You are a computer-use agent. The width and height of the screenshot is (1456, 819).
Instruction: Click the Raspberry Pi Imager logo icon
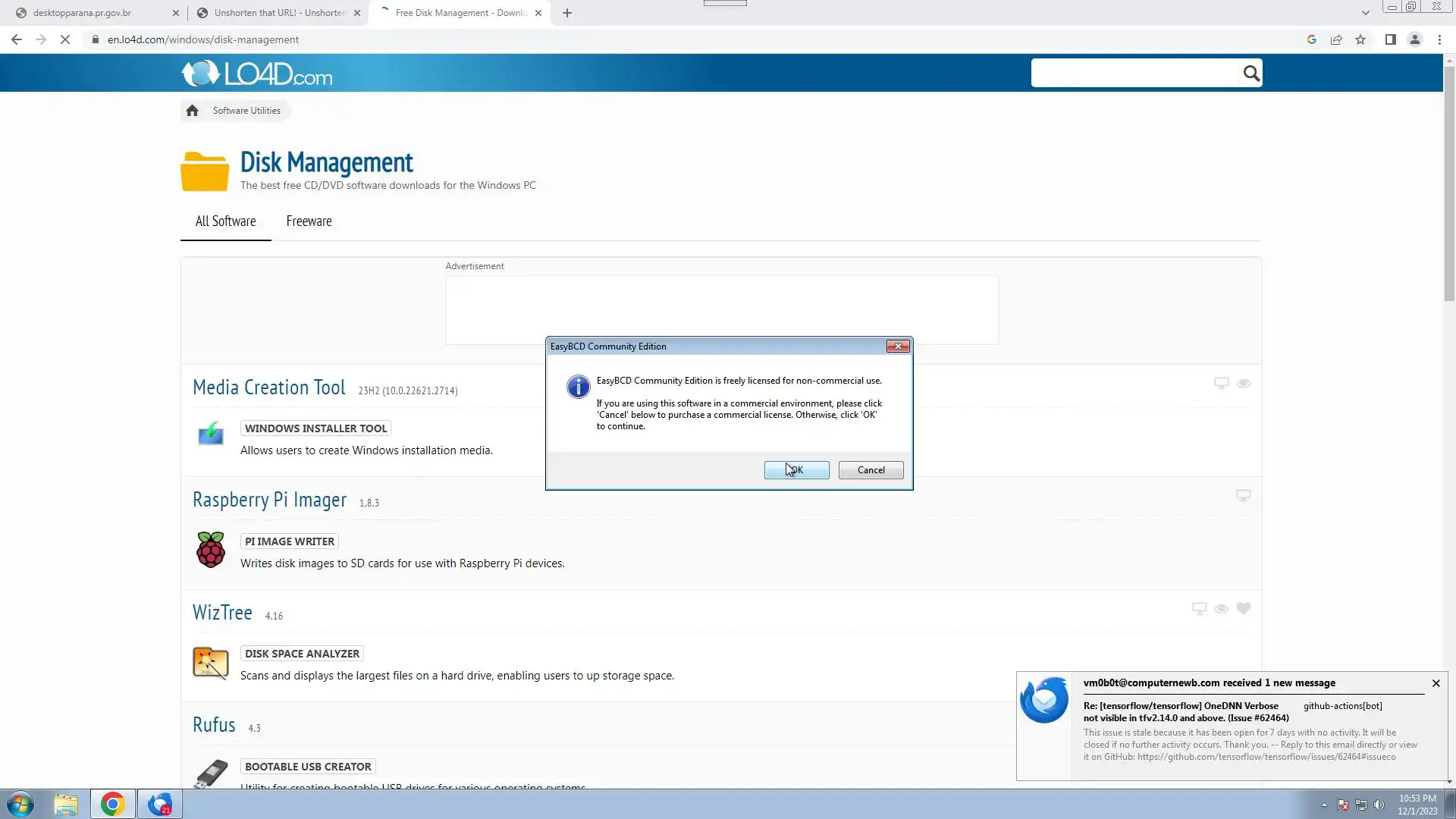click(x=210, y=550)
